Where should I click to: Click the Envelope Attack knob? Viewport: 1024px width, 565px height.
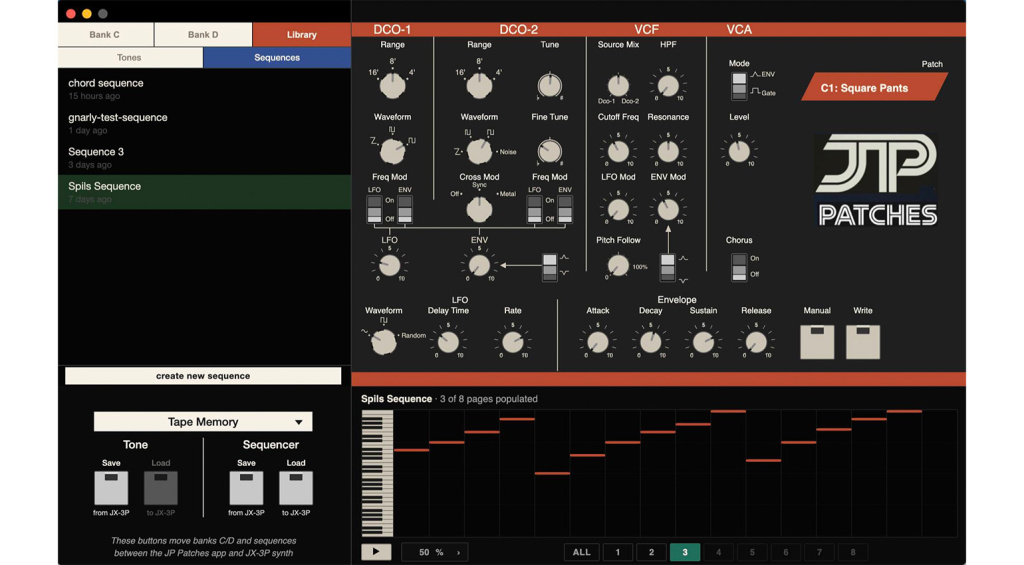[x=597, y=342]
